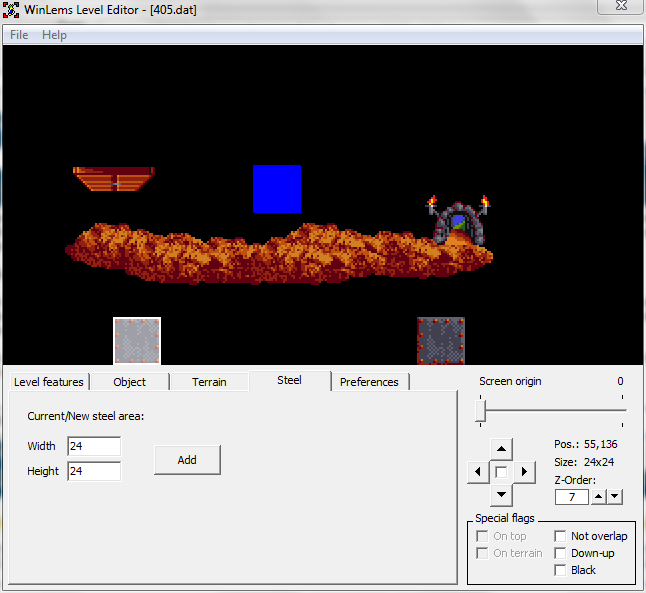Click the Add steel area button
The image size is (646, 593).
[187, 460]
